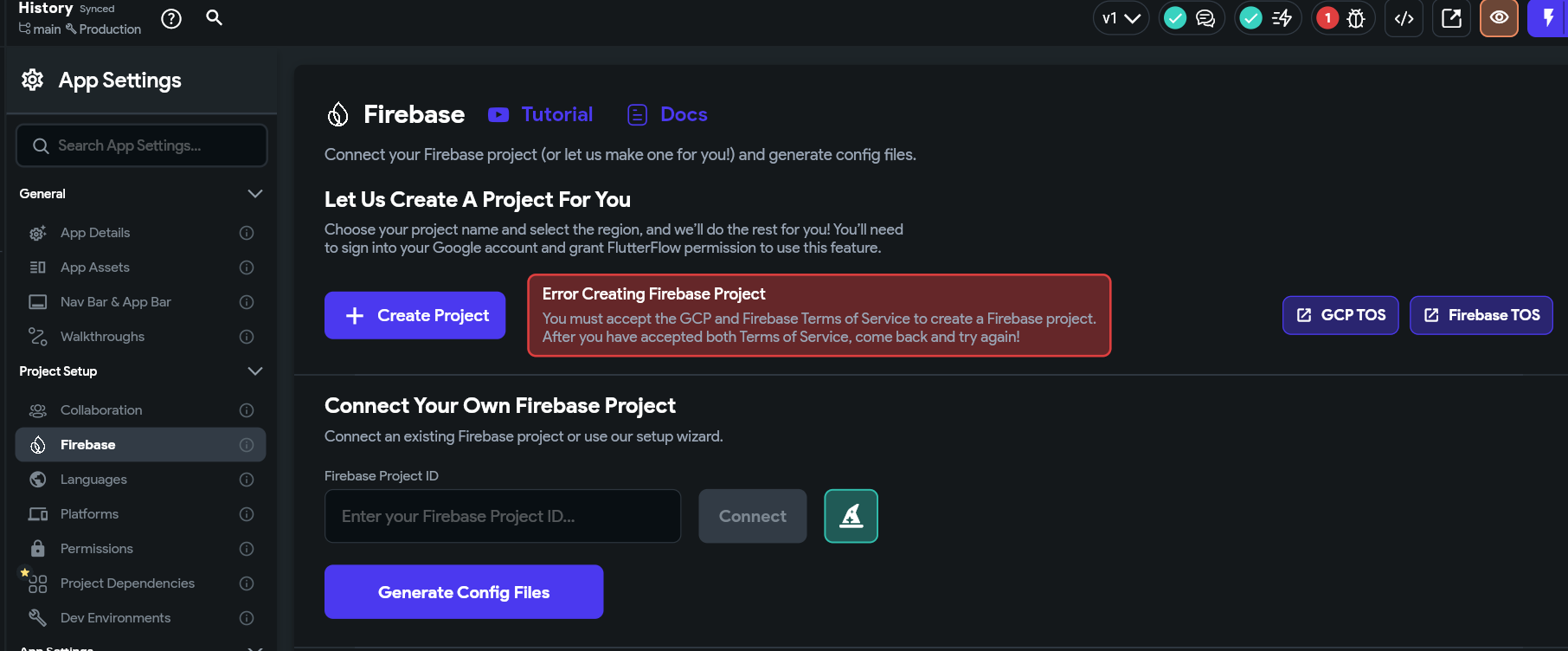Click the red issues count badge
This screenshot has width=1568, height=651.
[1327, 18]
